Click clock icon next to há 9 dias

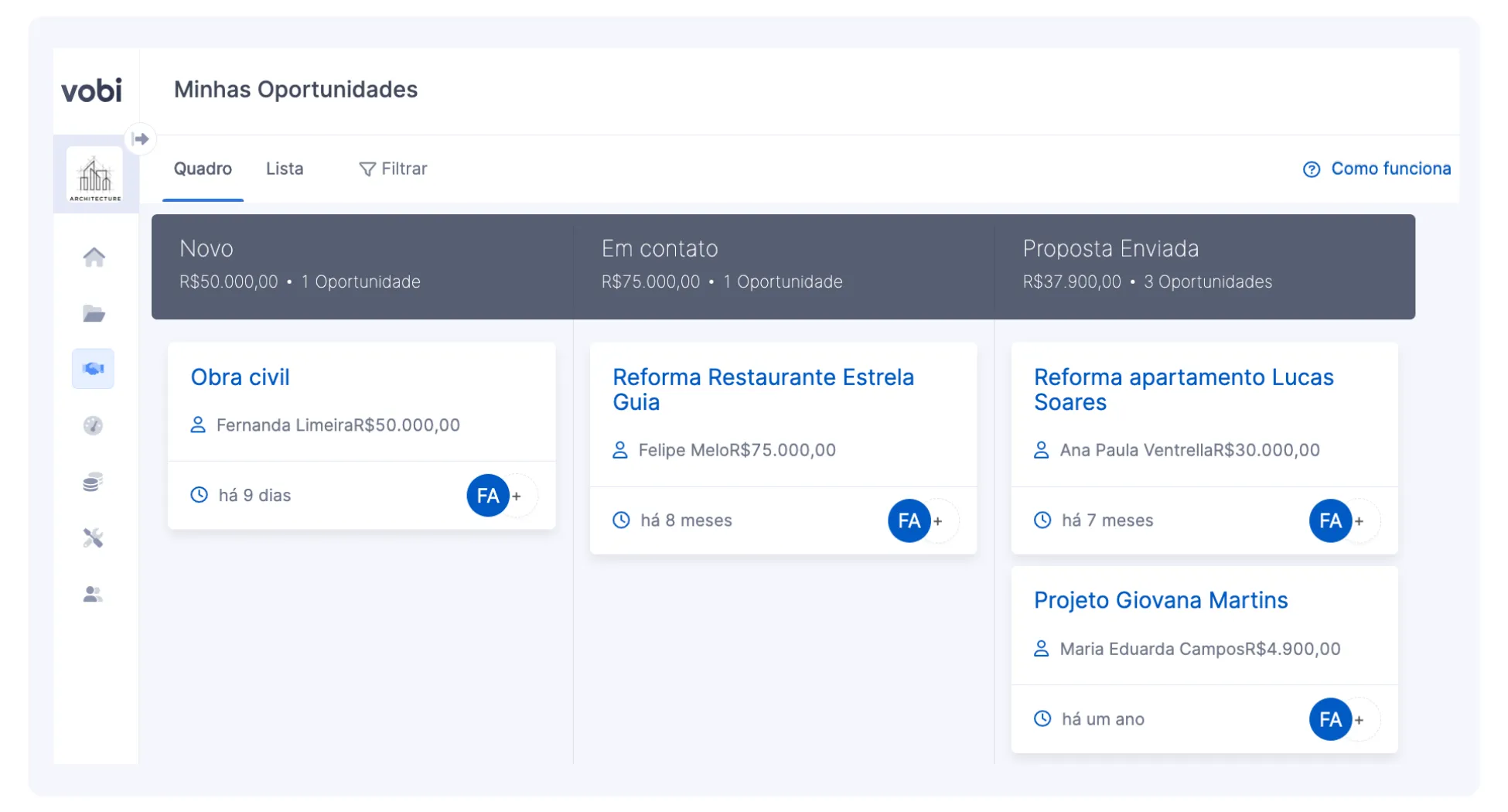[200, 495]
